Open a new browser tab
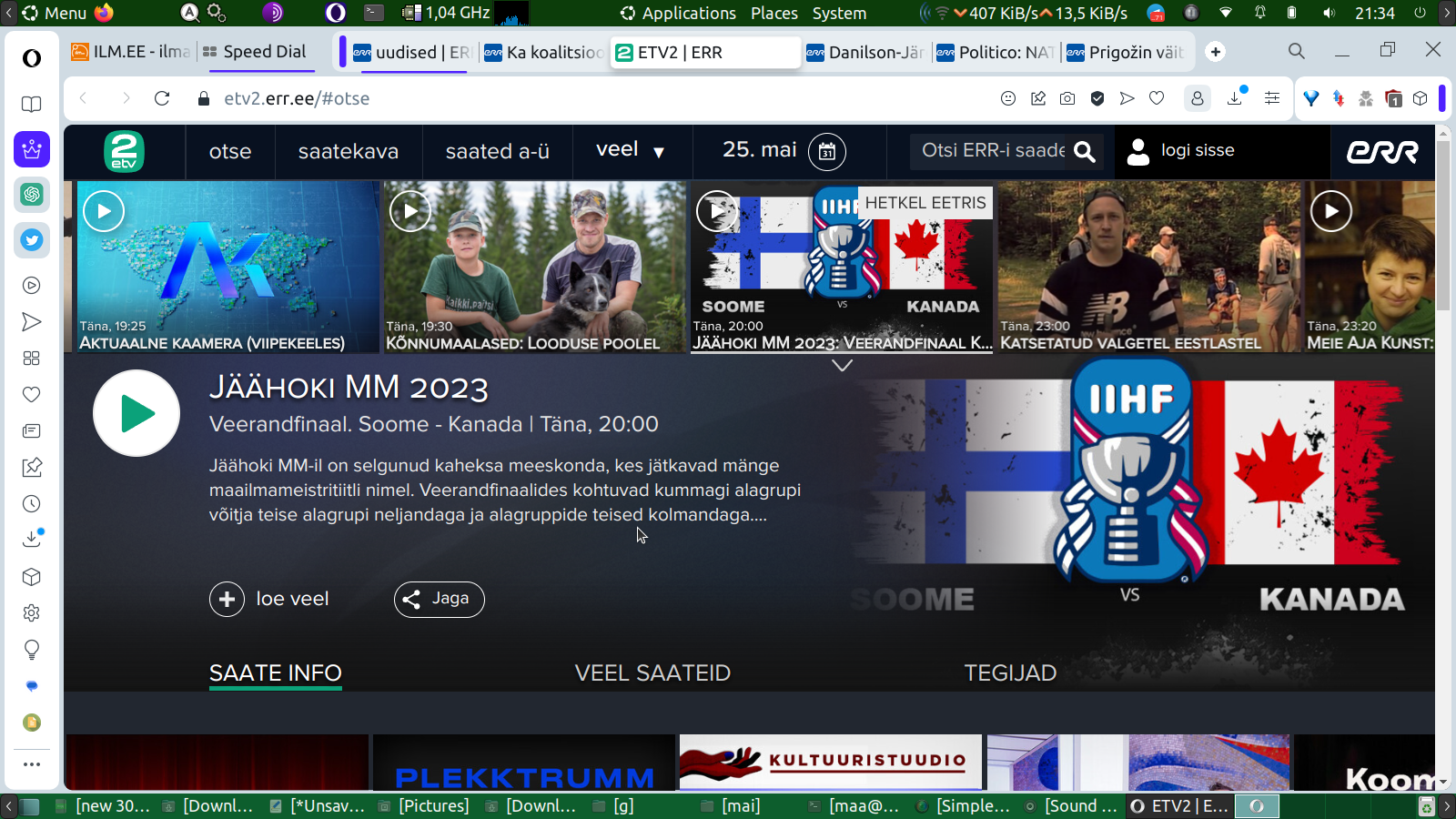Image resolution: width=1456 pixels, height=819 pixels. (1216, 52)
